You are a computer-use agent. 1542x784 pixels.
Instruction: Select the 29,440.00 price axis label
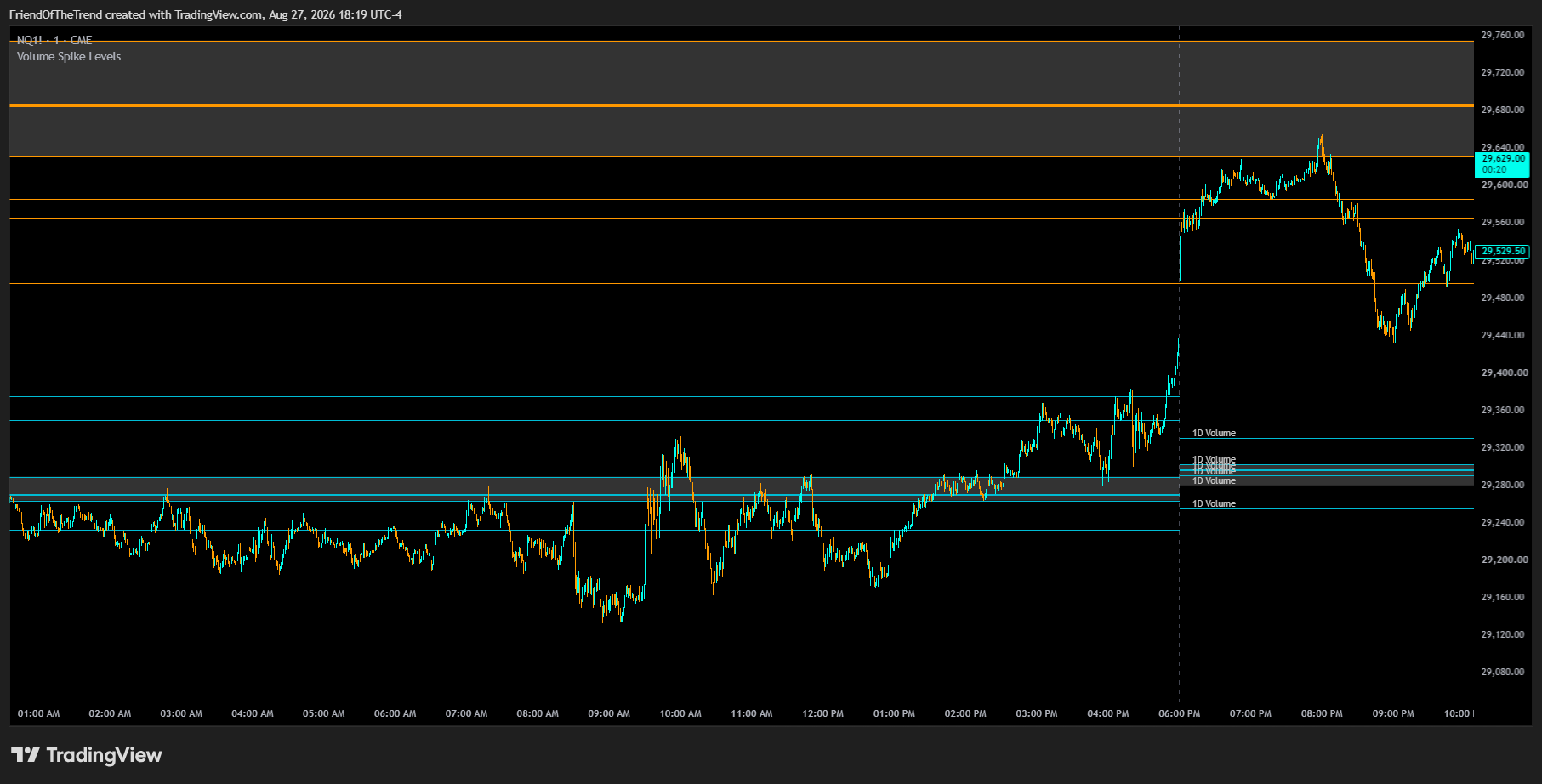pyautogui.click(x=1503, y=335)
